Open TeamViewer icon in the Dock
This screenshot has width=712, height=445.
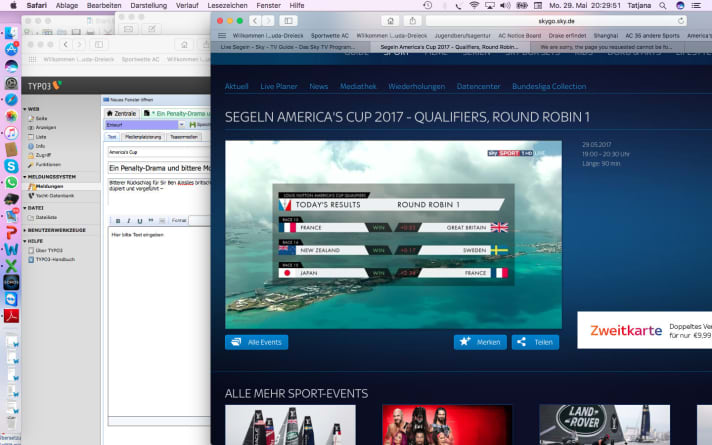[x=11, y=299]
